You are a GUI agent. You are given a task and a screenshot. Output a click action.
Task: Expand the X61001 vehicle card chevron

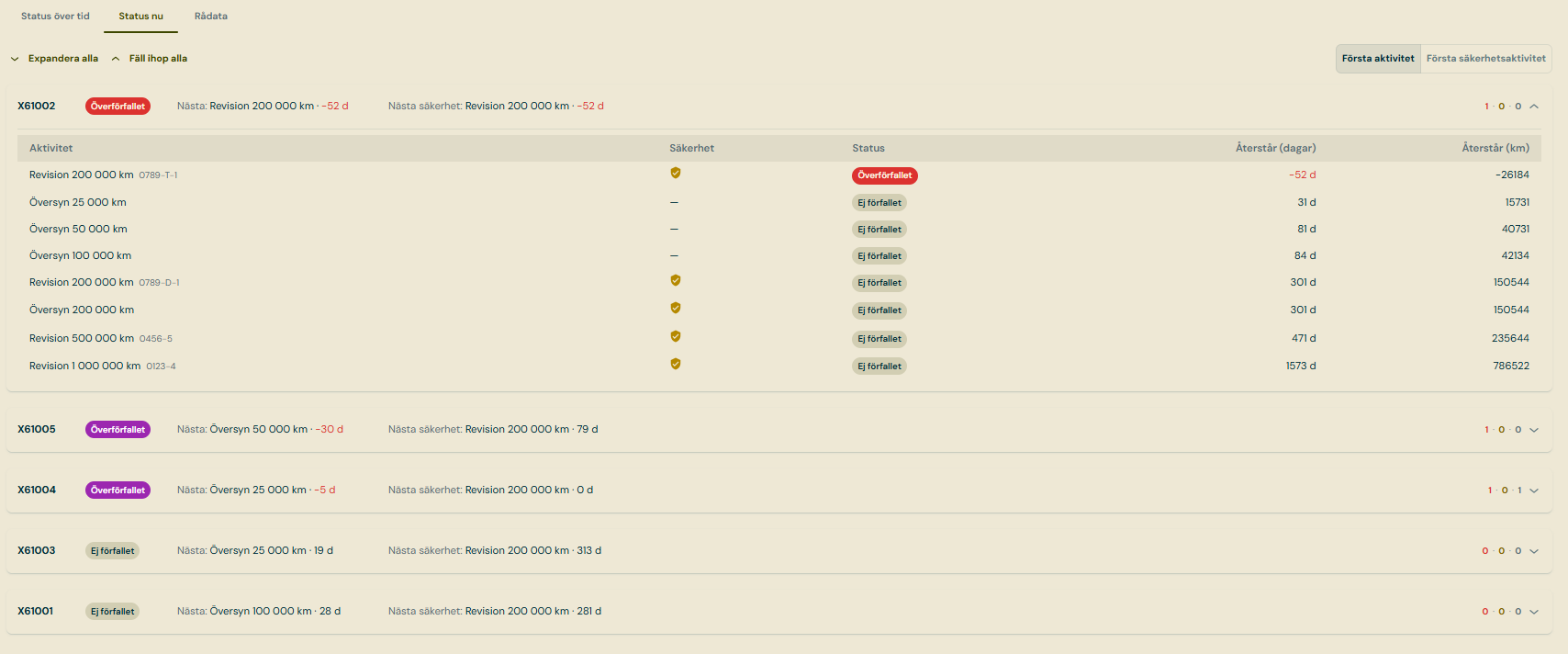pyautogui.click(x=1534, y=612)
